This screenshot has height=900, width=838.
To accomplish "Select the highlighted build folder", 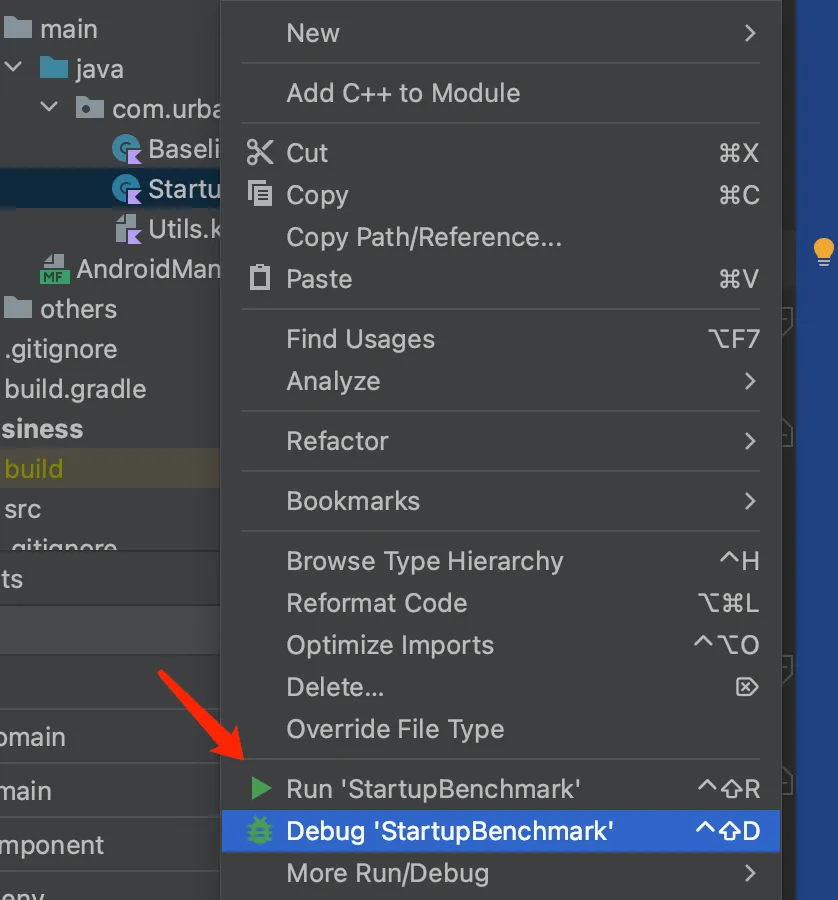I will 34,469.
